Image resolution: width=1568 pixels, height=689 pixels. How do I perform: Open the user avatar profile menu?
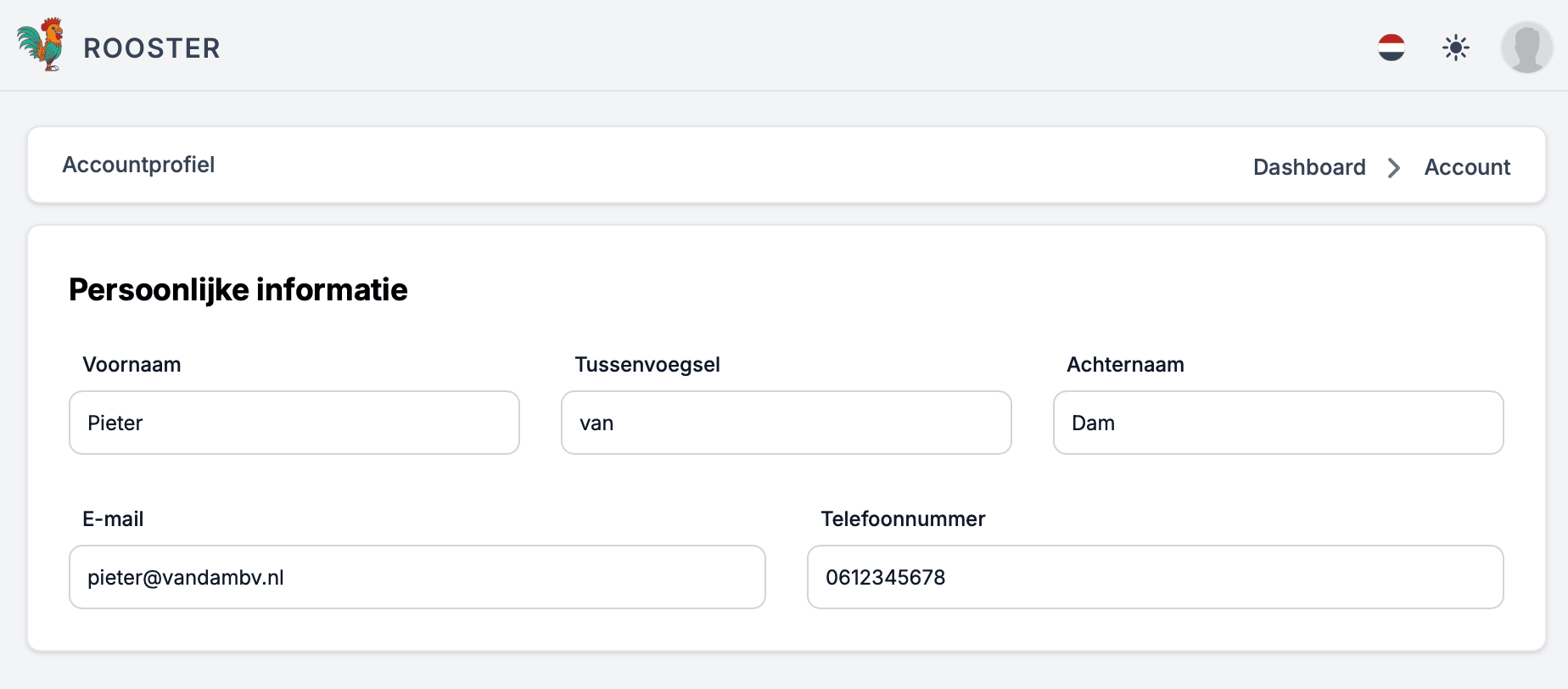(1526, 48)
